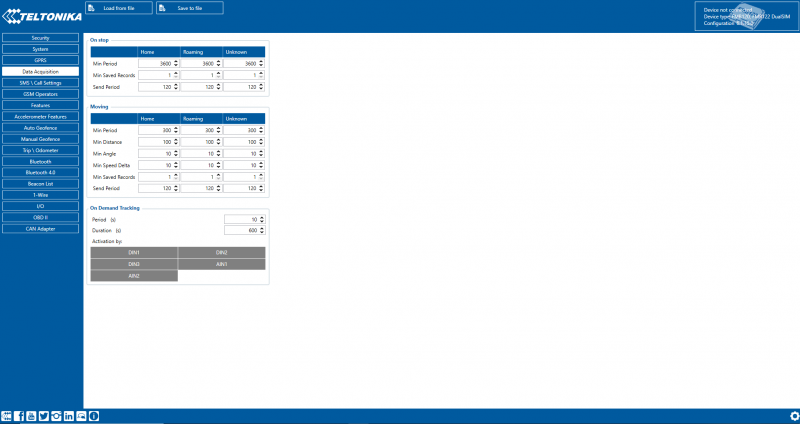Click Save to file button

pyautogui.click(x=190, y=8)
